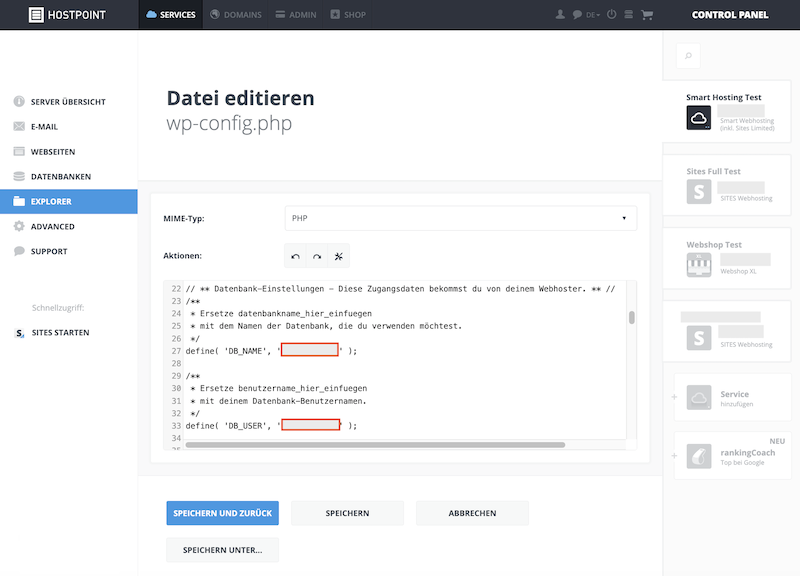Click the info icon beside Server Übersicht

click(19, 102)
